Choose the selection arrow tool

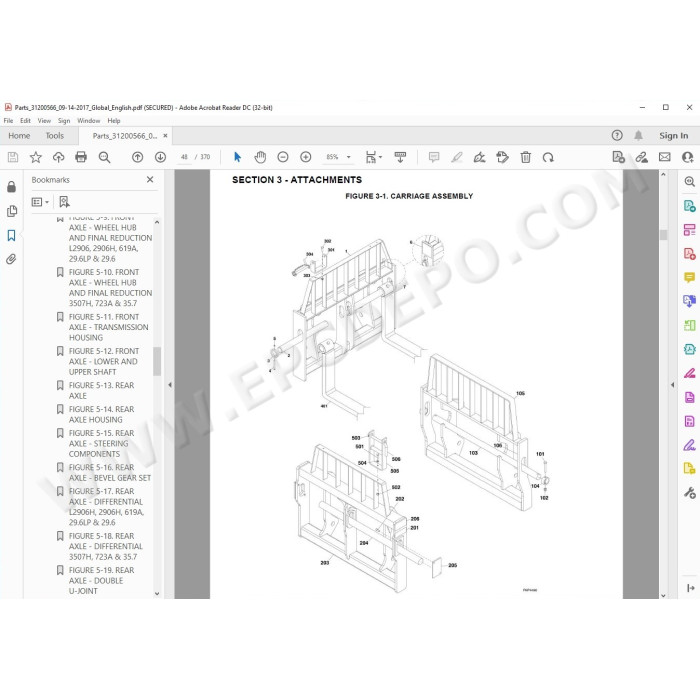[x=238, y=157]
